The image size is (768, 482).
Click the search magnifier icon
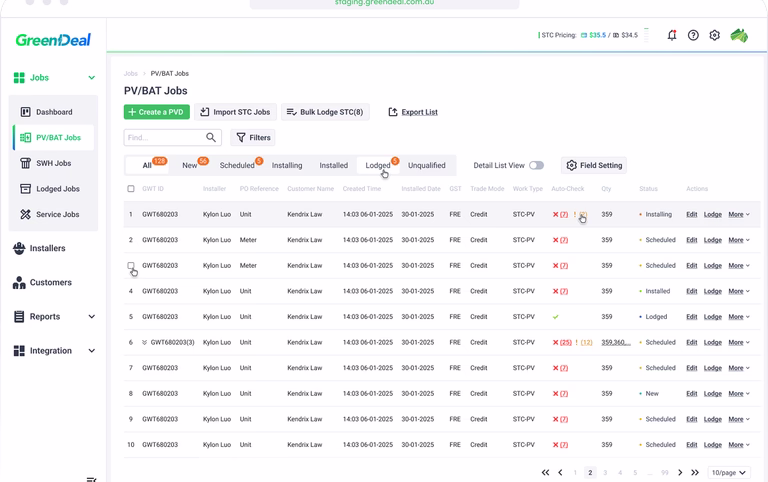click(x=211, y=138)
